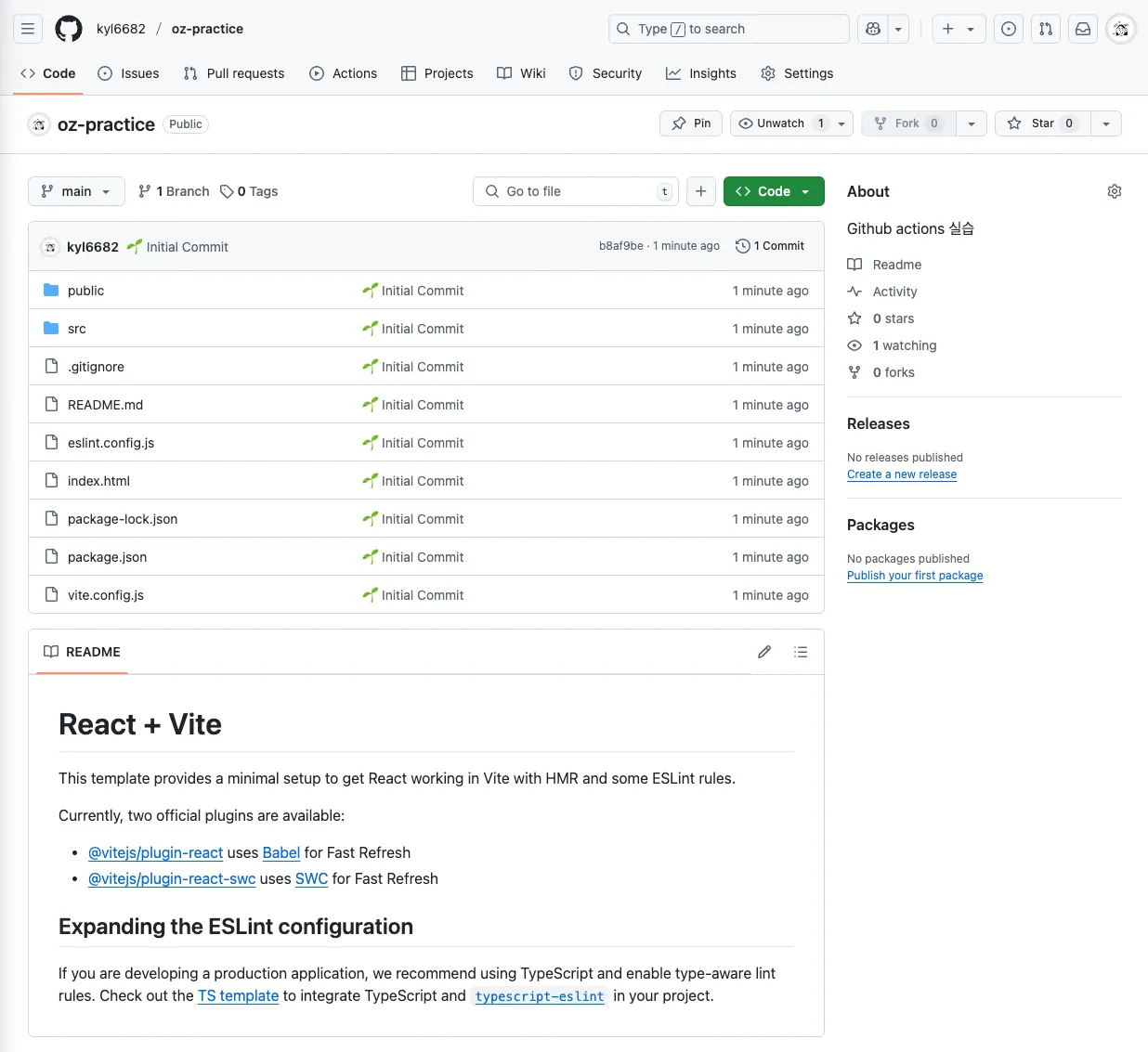
Task: Go to GitHub homepage logo
Action: click(x=69, y=29)
